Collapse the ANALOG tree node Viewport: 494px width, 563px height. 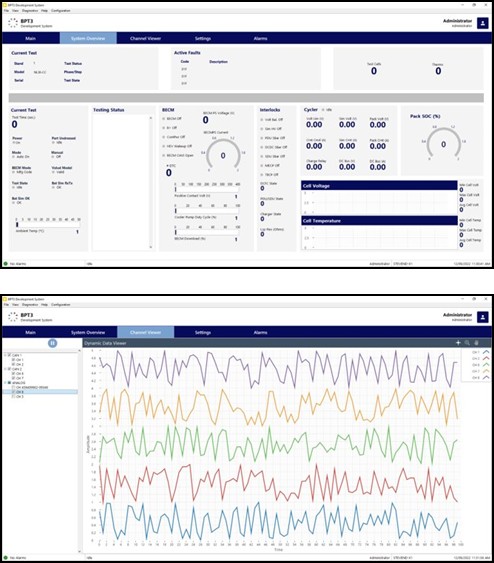(5, 383)
